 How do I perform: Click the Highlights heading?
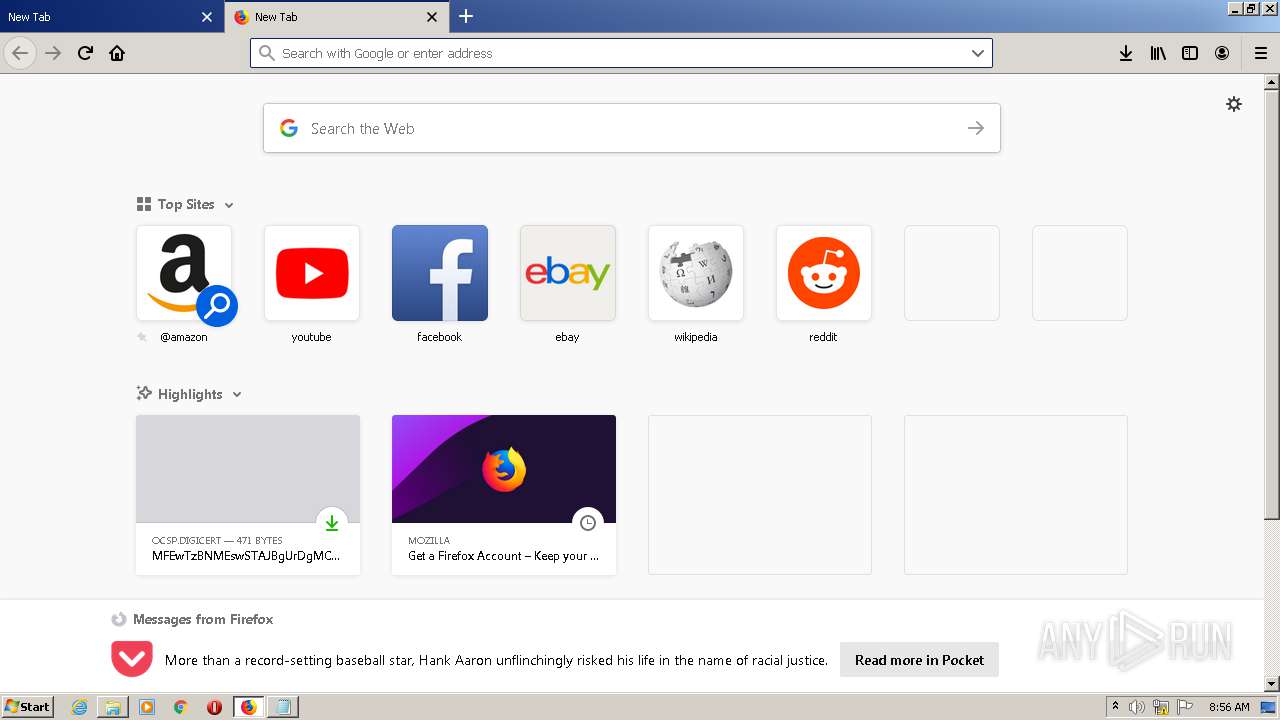[x=190, y=394]
